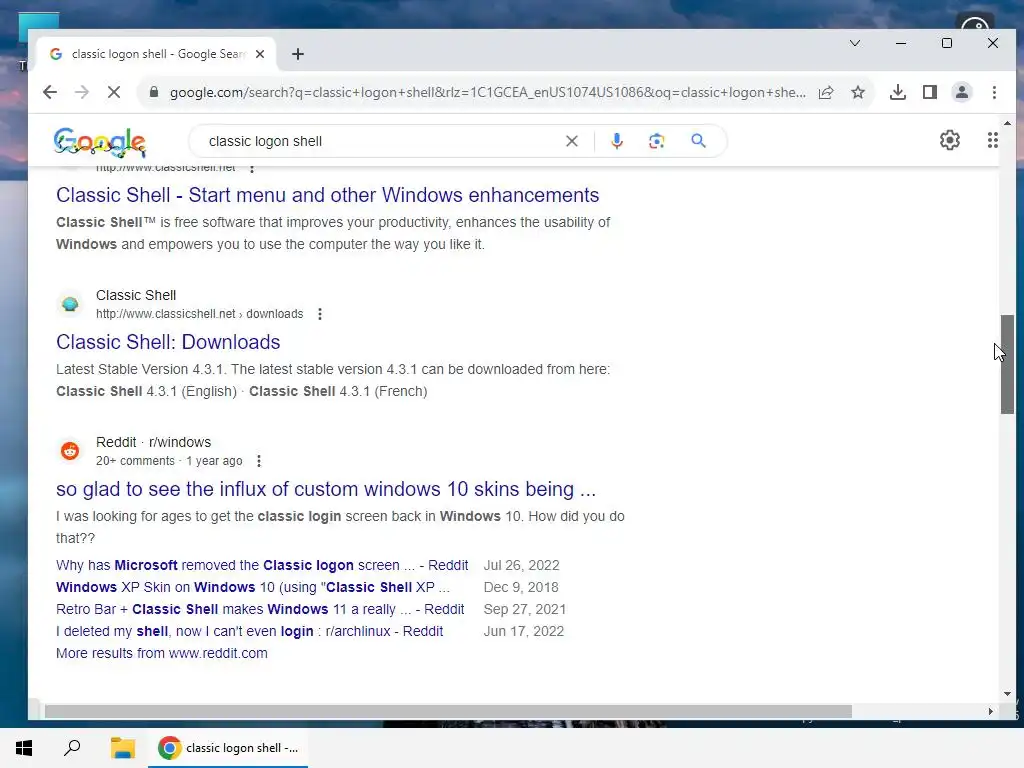The image size is (1024, 768).
Task: Open Chrome downloads icon
Action: click(x=898, y=92)
